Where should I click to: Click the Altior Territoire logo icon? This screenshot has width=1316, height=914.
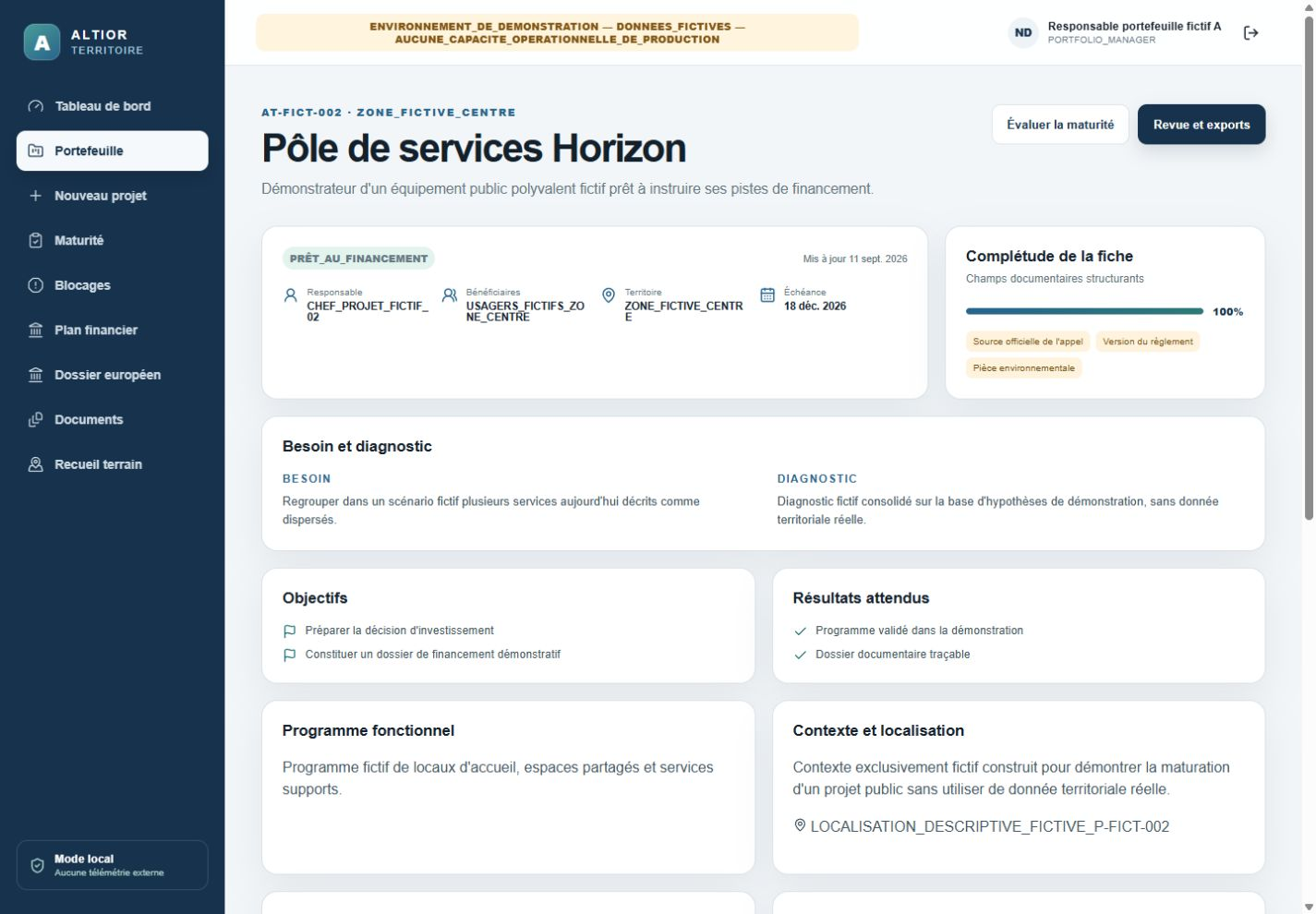[42, 42]
